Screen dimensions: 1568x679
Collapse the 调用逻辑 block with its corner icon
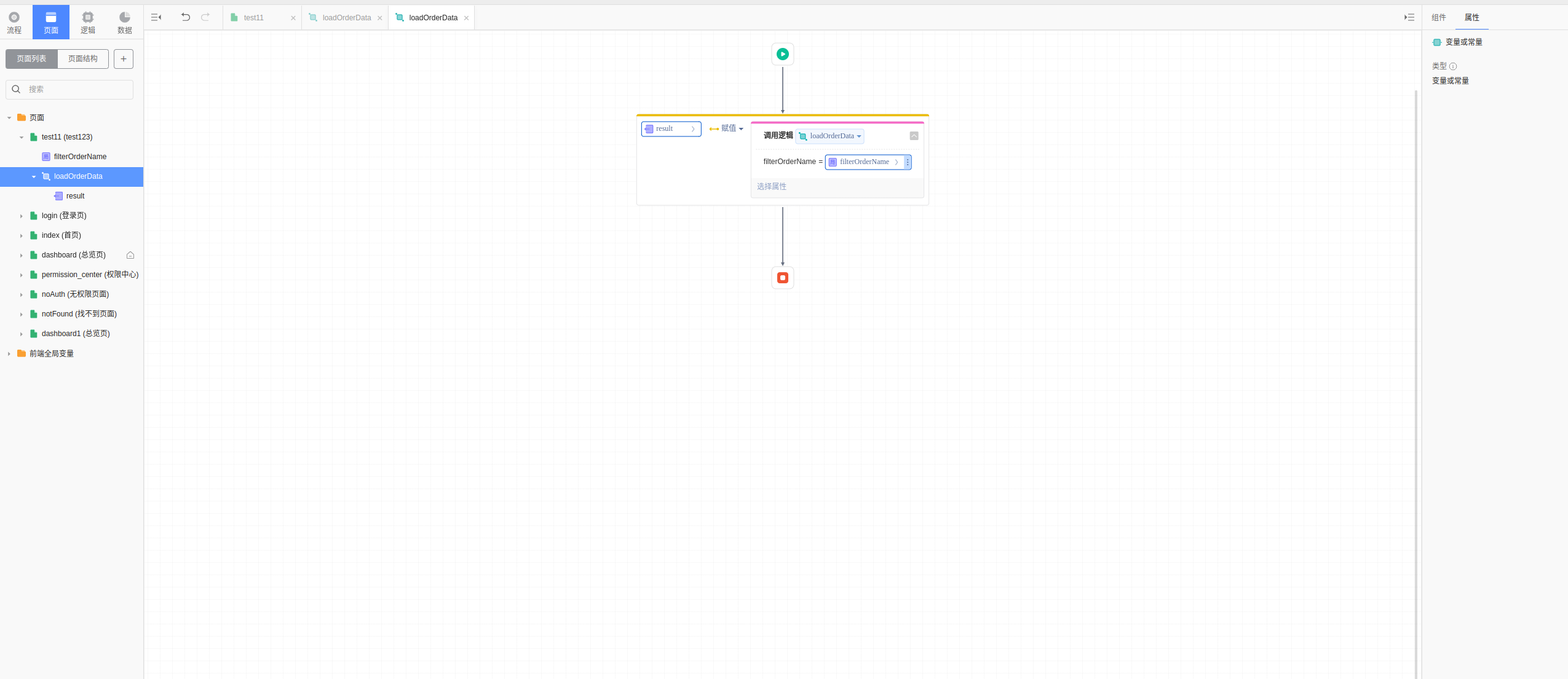914,136
